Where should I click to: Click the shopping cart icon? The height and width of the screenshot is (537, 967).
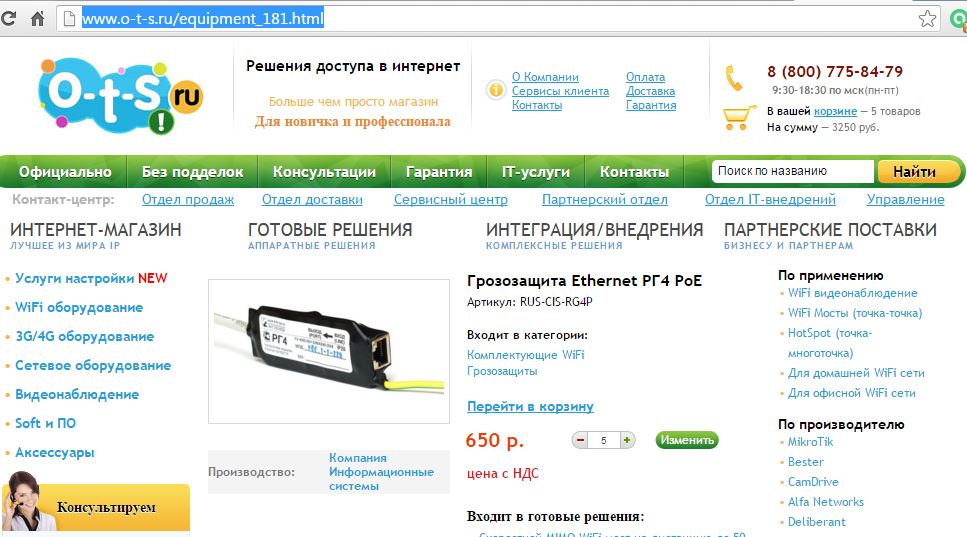[x=738, y=118]
